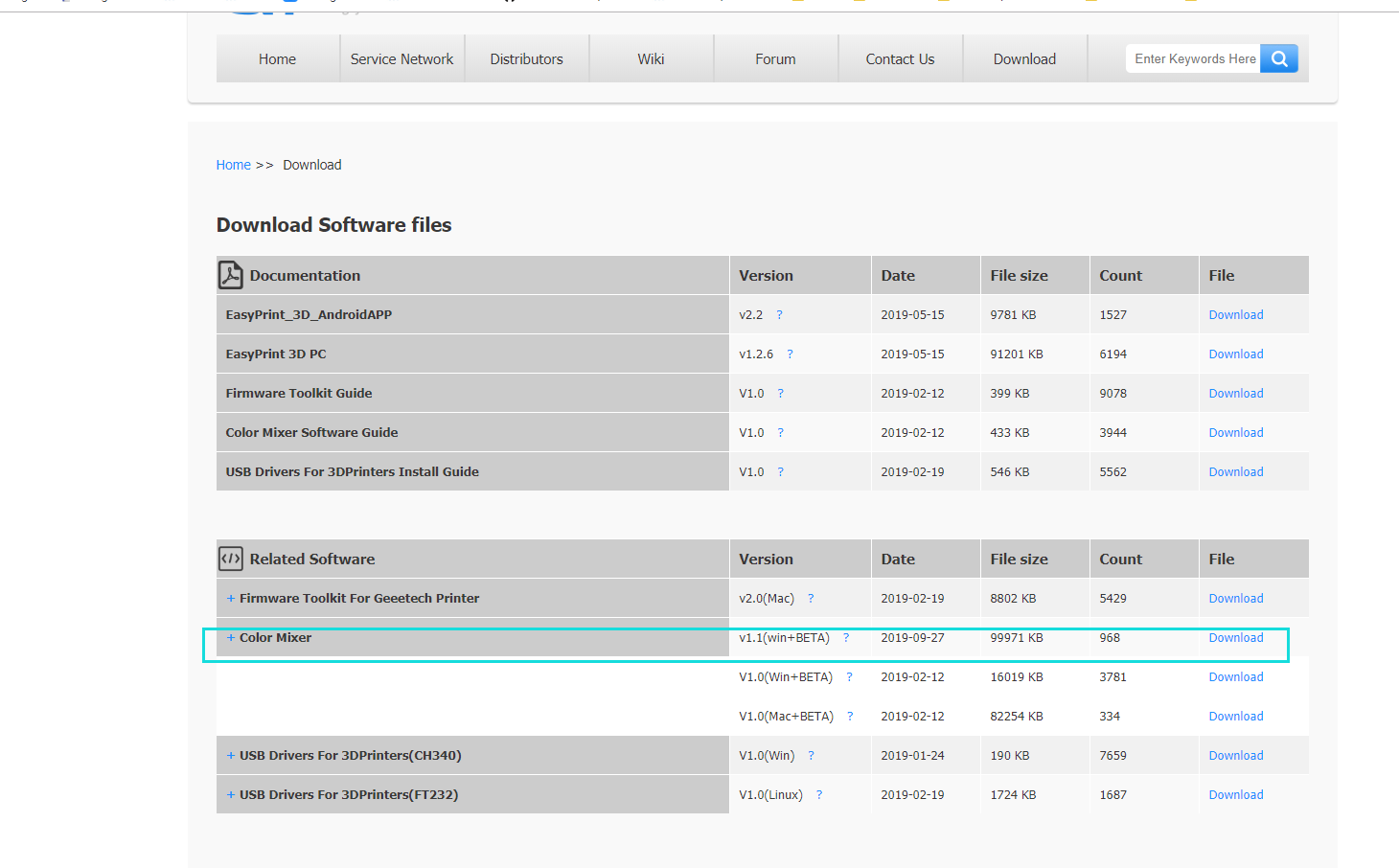
Task: Expand Firmware Toolkit For Geeetech Printer row
Action: tap(231, 599)
